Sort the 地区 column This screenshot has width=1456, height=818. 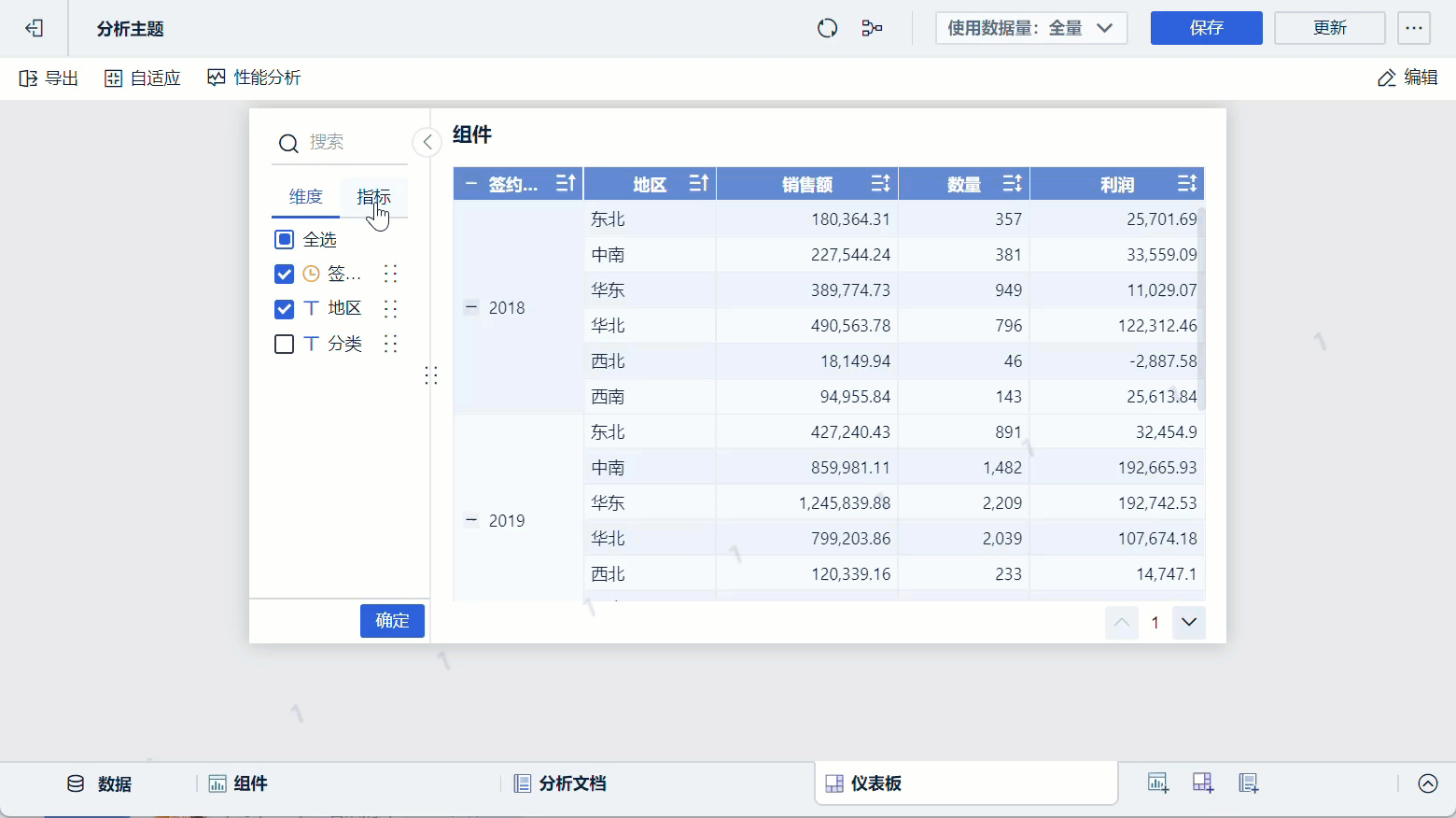tap(698, 183)
